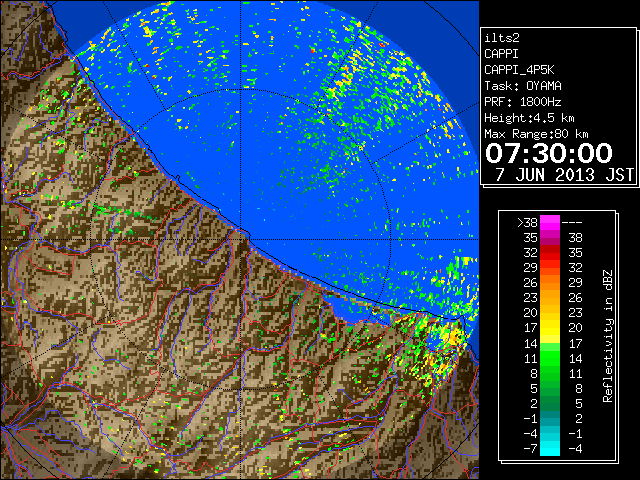
Task: Pick the yellow band of the reflectivity scale
Action: 550,328
